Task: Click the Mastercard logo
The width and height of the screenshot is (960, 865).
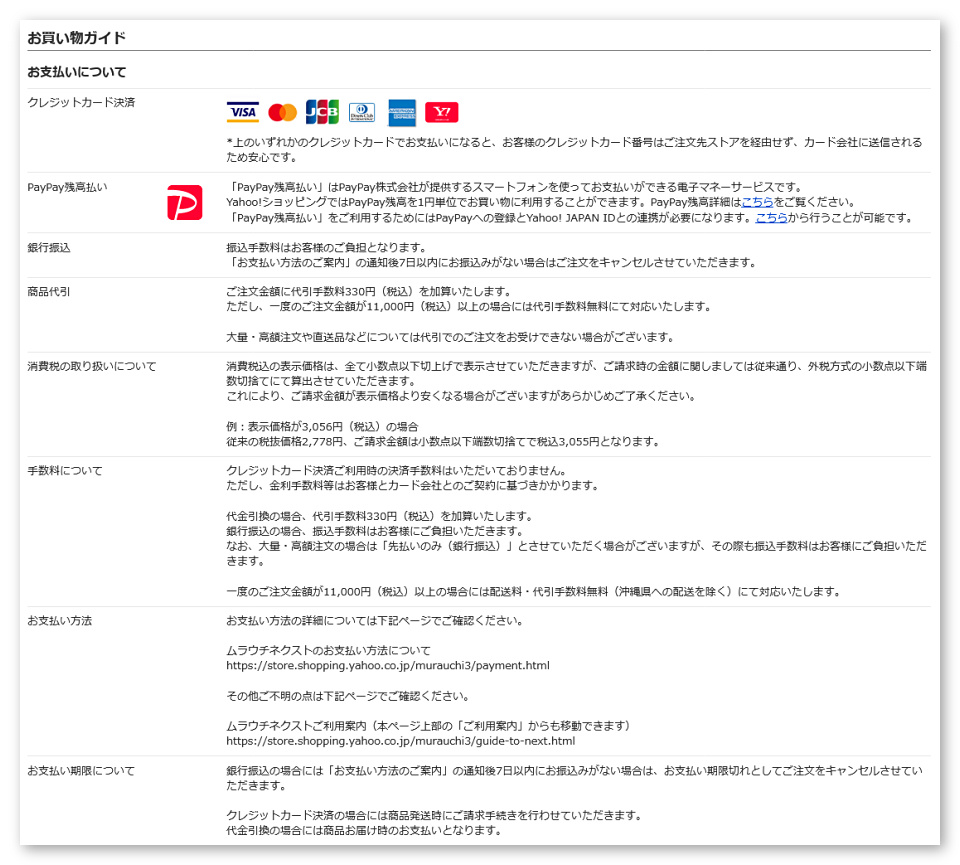Action: coord(282,113)
